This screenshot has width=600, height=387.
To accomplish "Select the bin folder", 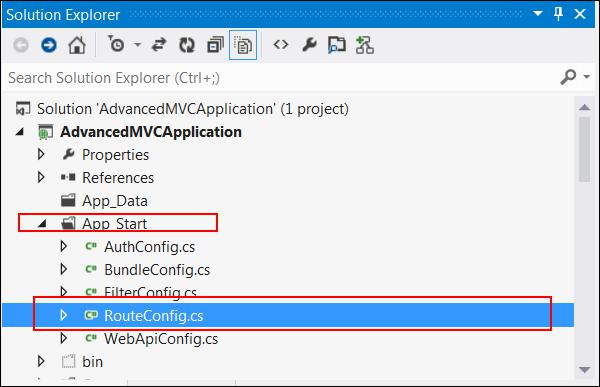I will pos(93,362).
